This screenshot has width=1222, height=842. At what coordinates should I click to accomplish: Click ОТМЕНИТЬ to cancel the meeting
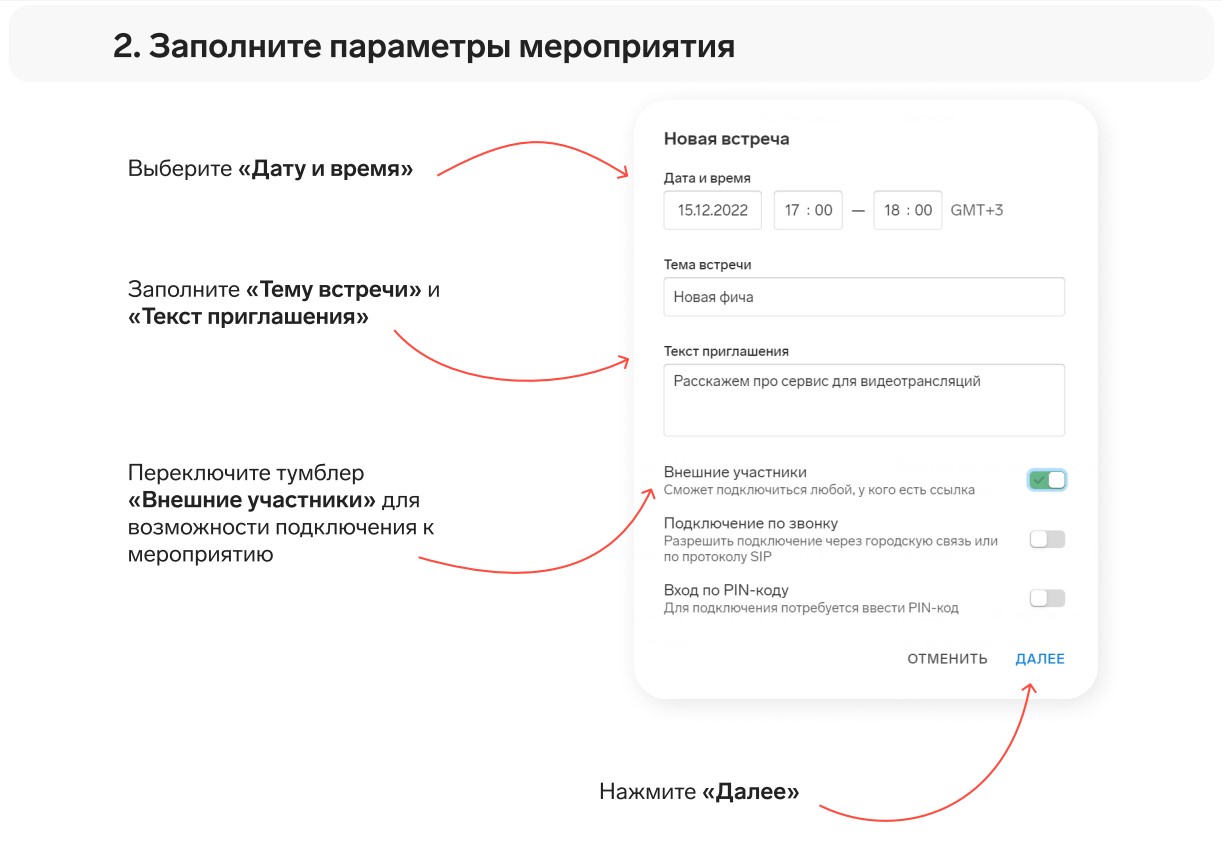947,659
